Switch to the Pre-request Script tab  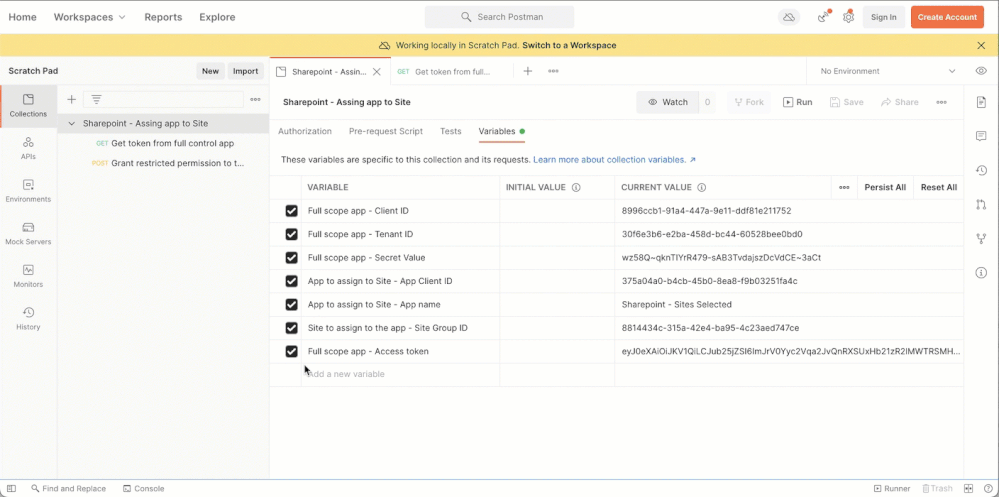click(x=385, y=131)
